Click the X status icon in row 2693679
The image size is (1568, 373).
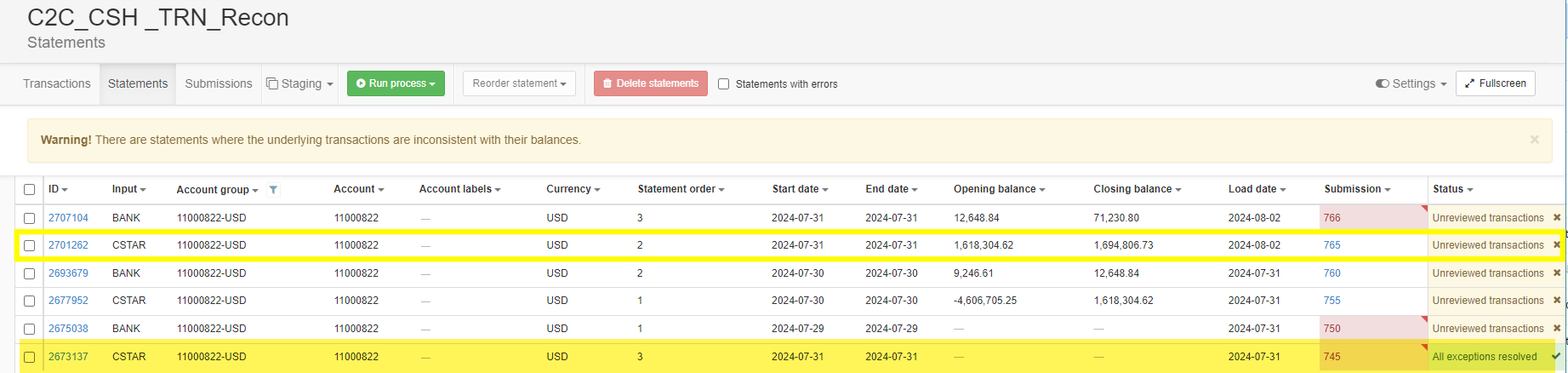1557,273
